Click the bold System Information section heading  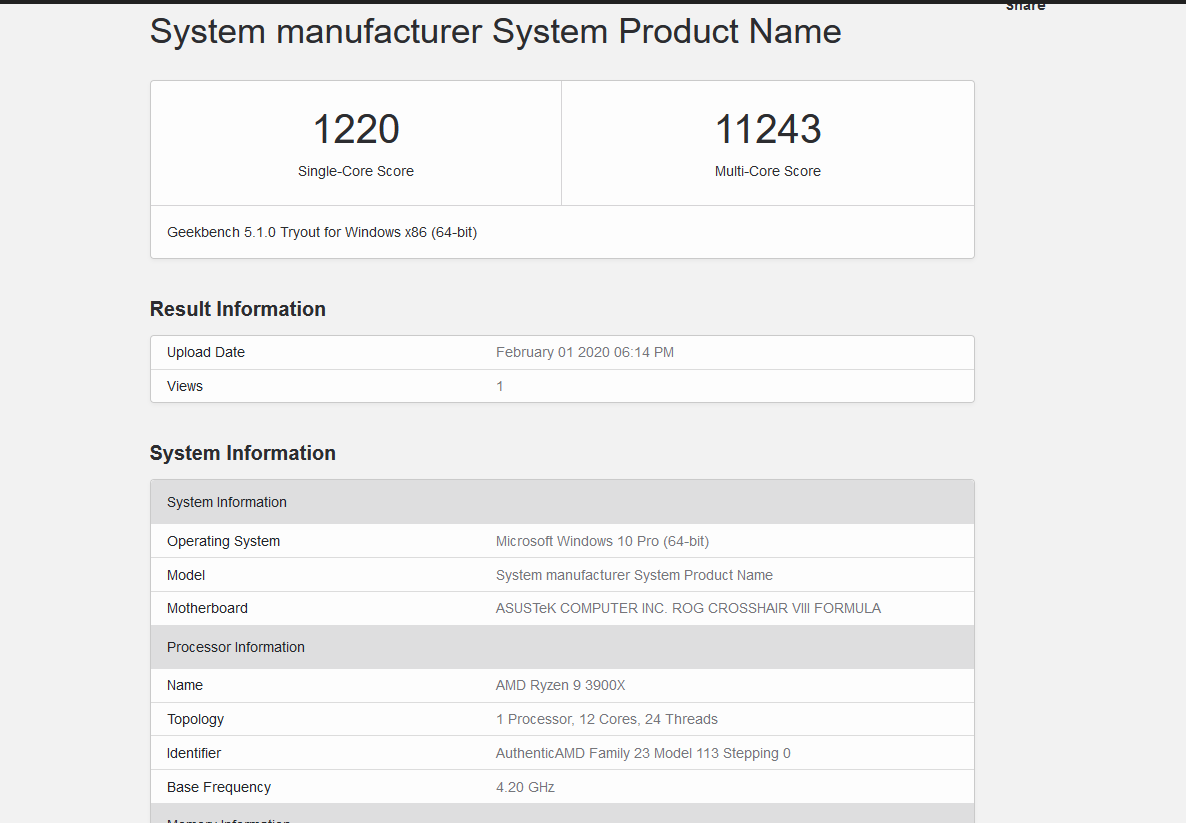pos(243,453)
